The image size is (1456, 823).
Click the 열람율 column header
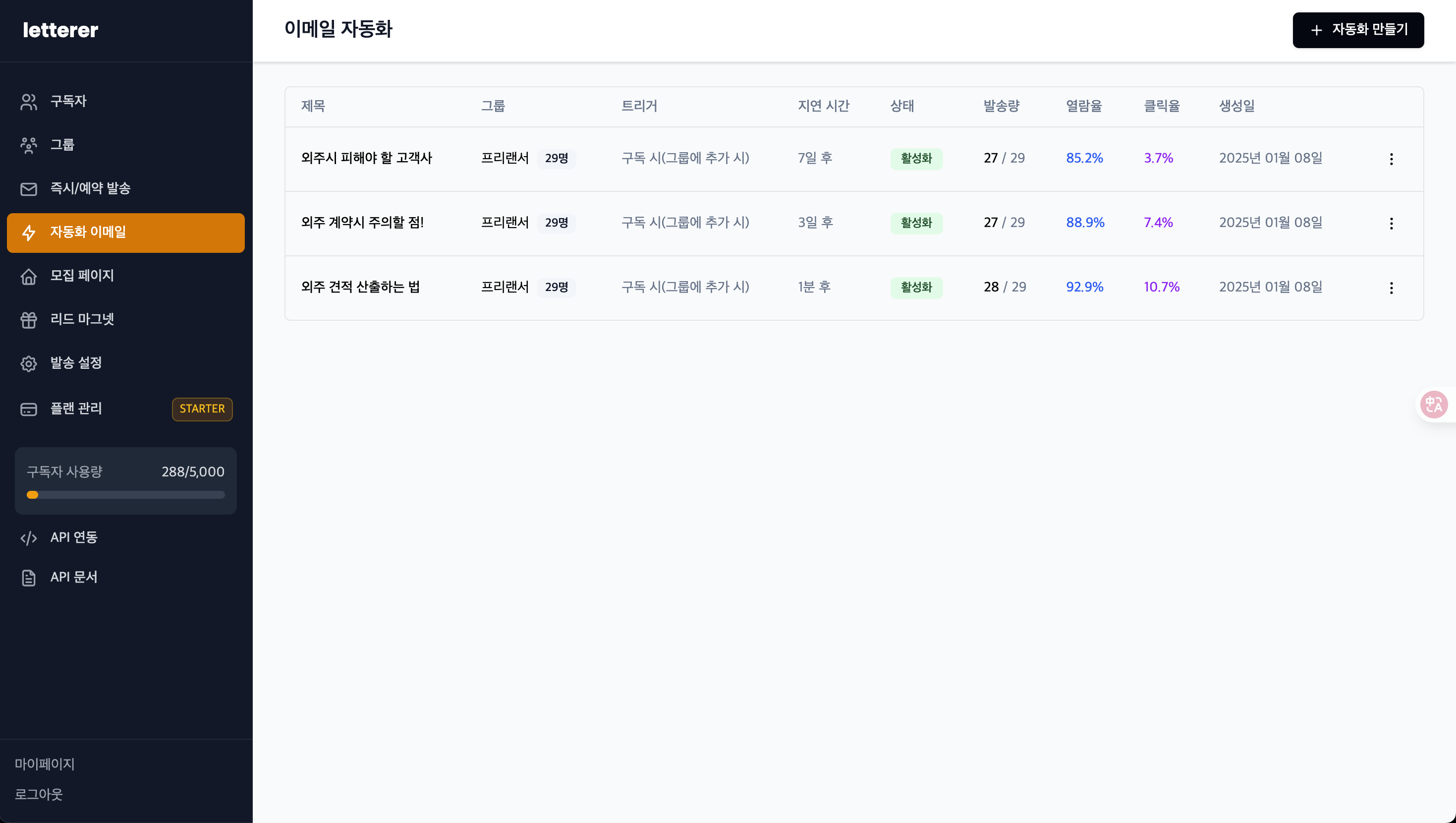coord(1083,106)
